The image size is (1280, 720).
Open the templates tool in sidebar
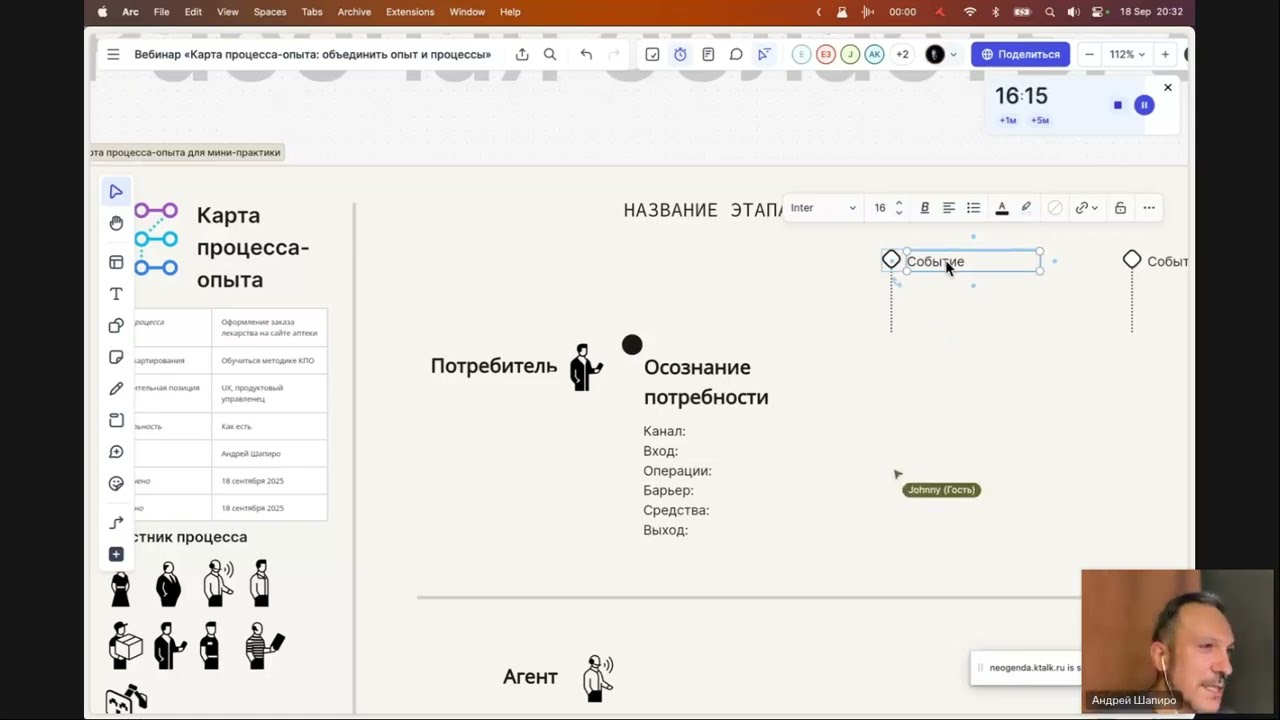pyautogui.click(x=116, y=262)
